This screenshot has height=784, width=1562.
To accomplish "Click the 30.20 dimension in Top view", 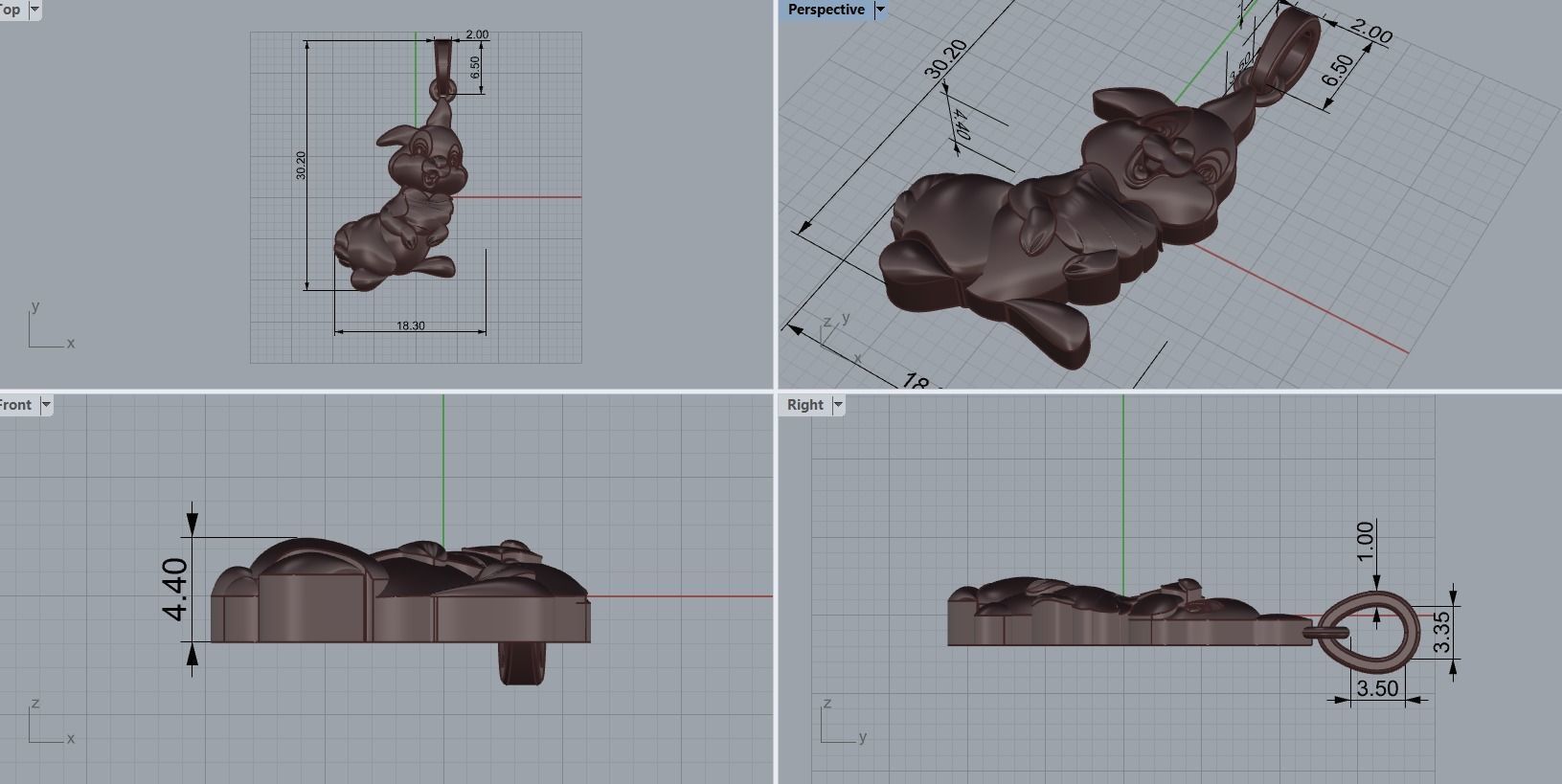I will click(301, 166).
